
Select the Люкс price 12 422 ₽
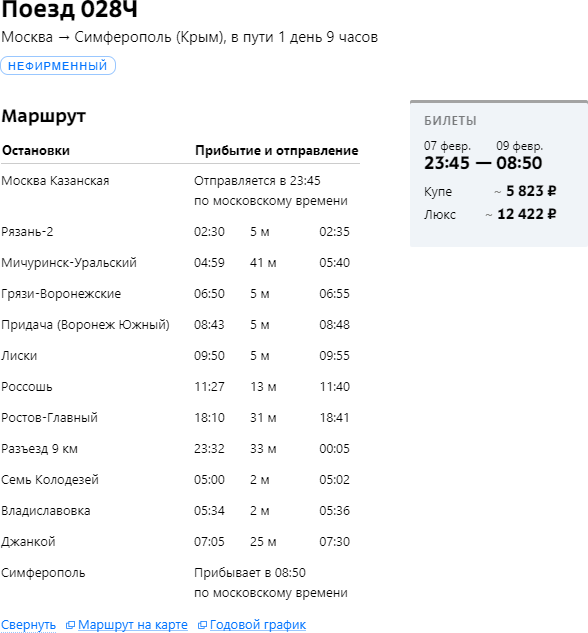click(527, 214)
